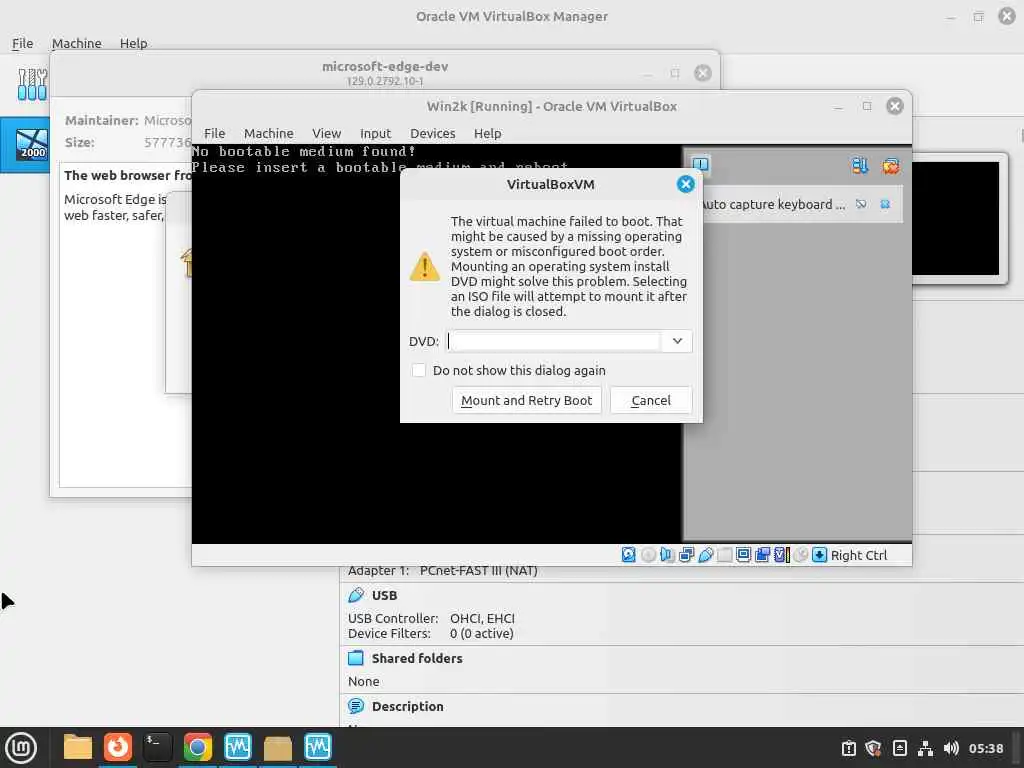Screen dimensions: 1024x768
Task: Open the Linux Mint start menu
Action: click(21, 748)
